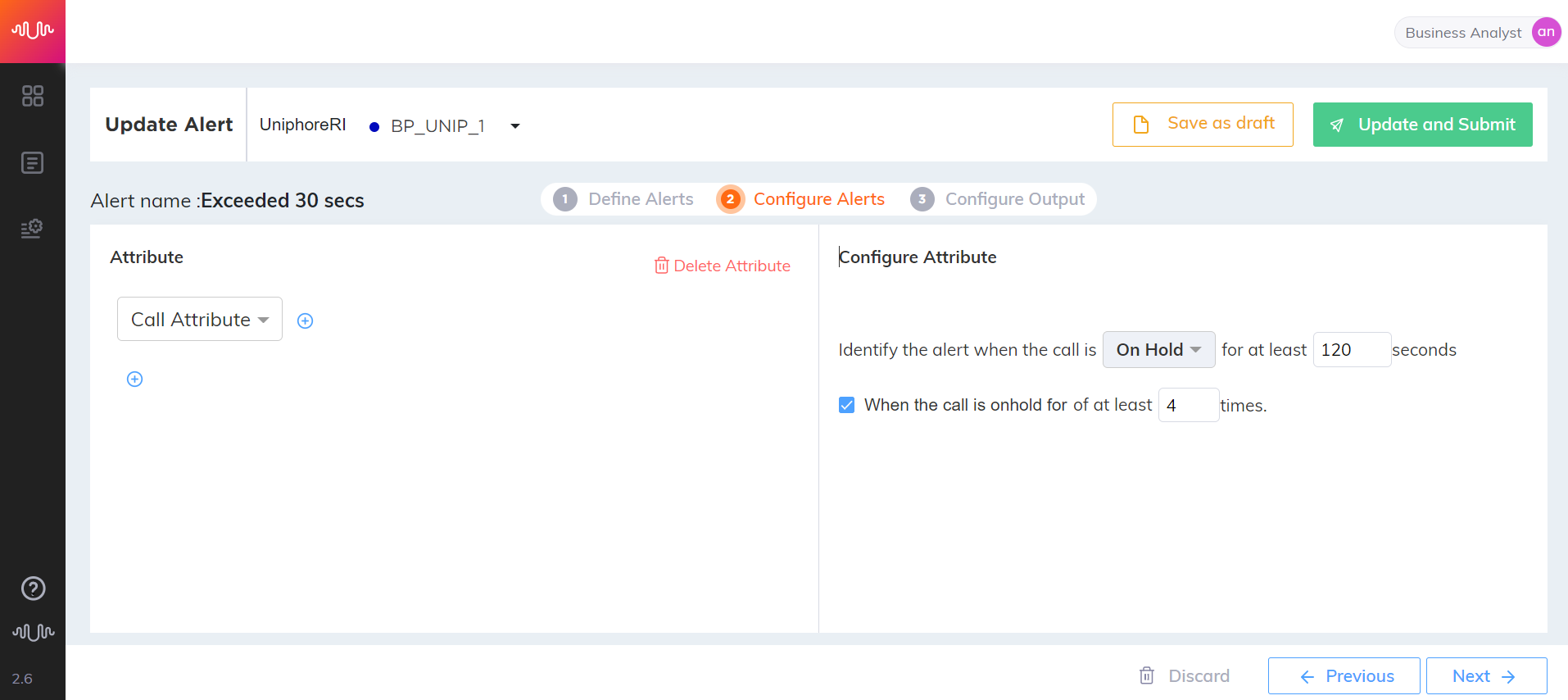The image size is (1568, 700).
Task: Toggle the onhold times checkbox
Action: click(x=847, y=405)
